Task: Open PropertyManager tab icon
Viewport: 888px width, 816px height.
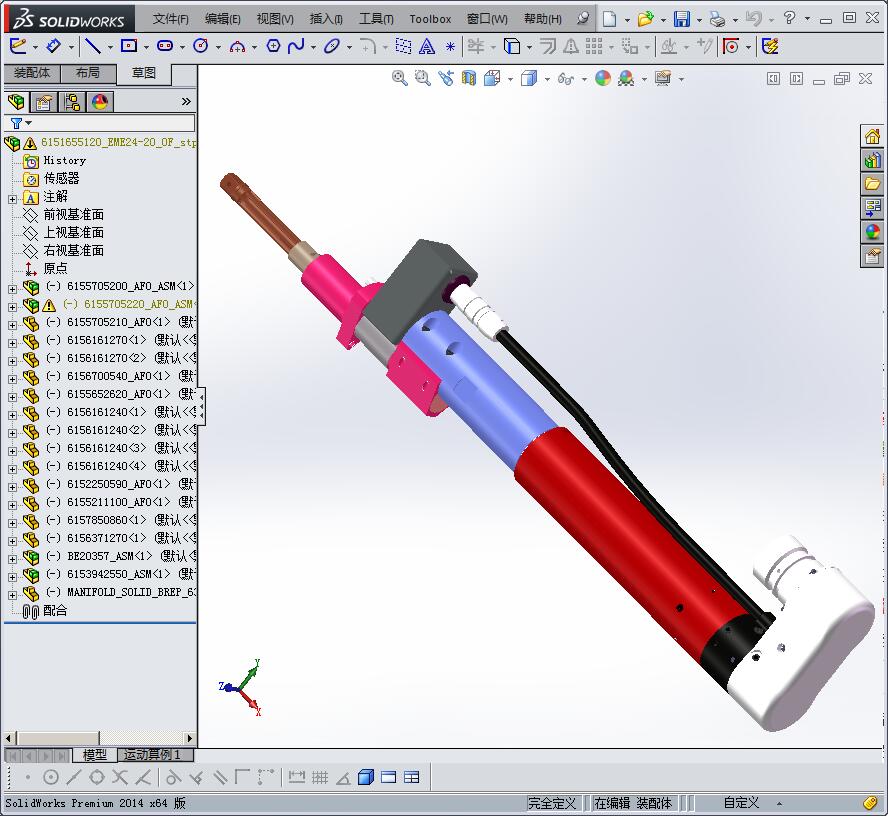Action: 44,102
